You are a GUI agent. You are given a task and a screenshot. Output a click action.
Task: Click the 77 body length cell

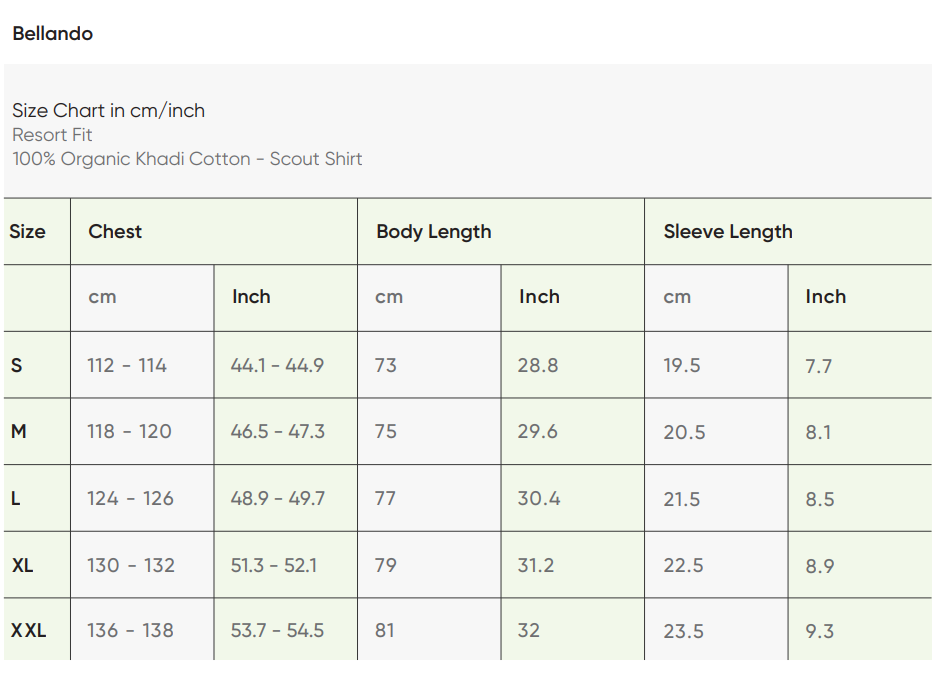point(385,499)
